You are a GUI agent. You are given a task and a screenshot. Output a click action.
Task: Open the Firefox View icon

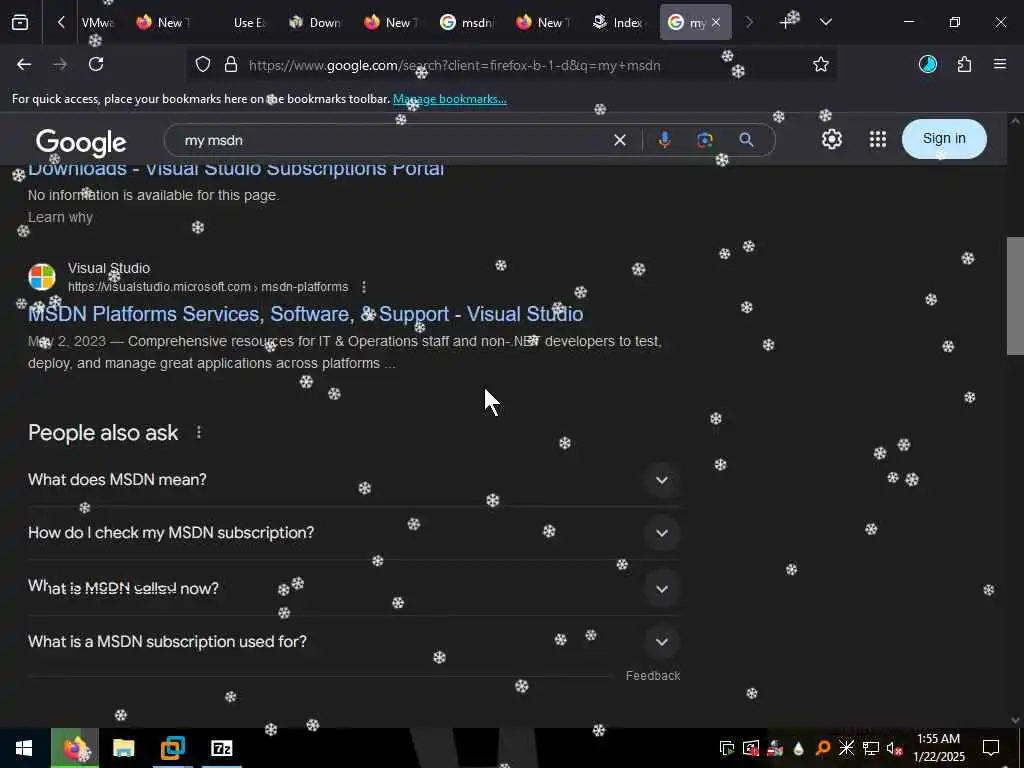tap(20, 23)
